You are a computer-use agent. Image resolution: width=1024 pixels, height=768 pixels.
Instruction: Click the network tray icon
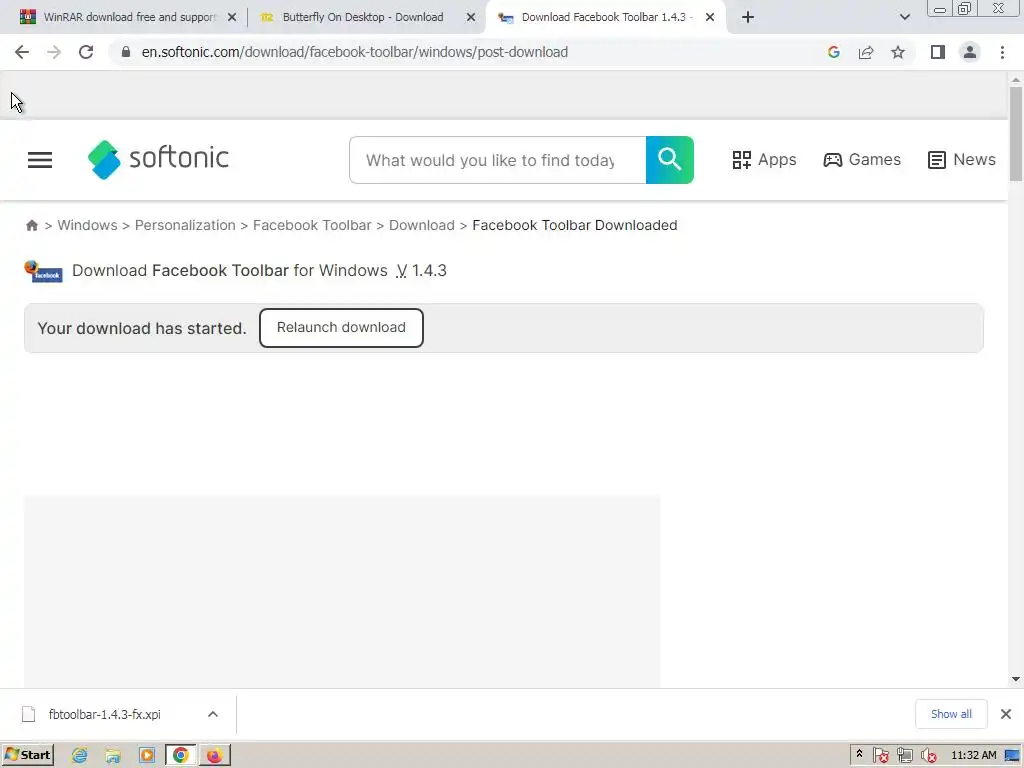tap(904, 756)
